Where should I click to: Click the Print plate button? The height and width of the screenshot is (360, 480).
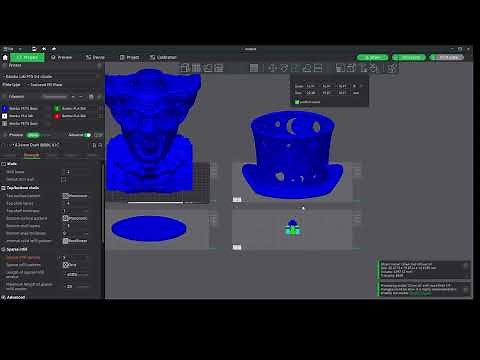(x=446, y=57)
